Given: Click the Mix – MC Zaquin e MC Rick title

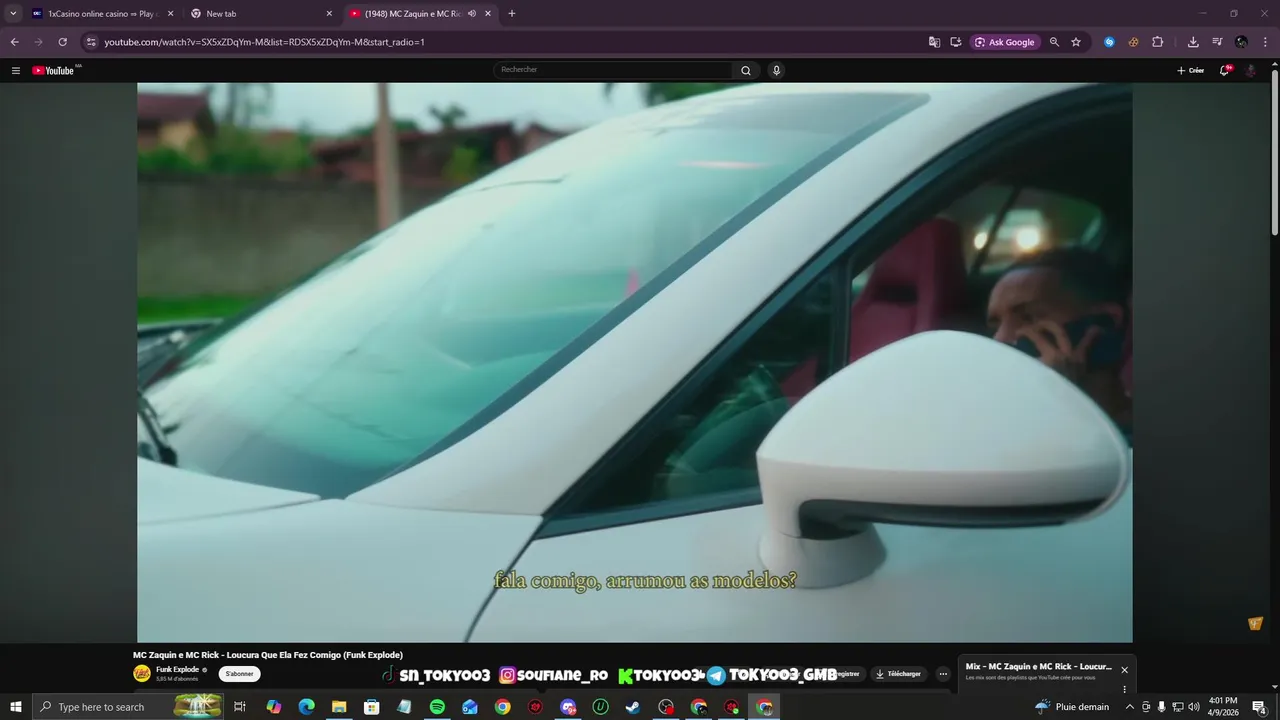Looking at the screenshot, I should point(1038,667).
